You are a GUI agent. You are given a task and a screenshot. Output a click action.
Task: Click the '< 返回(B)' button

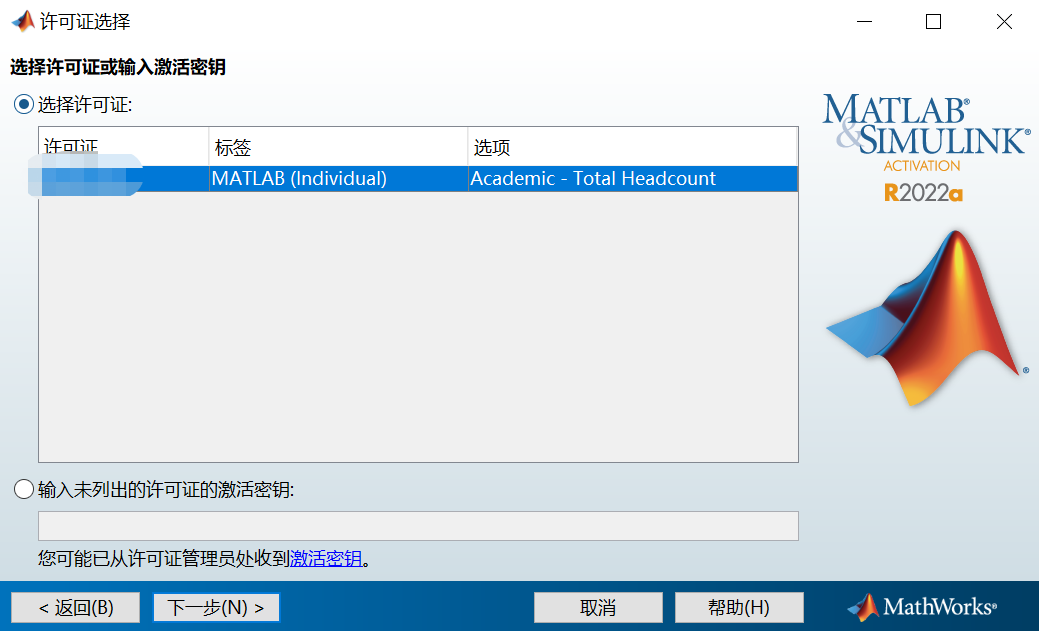click(x=76, y=607)
